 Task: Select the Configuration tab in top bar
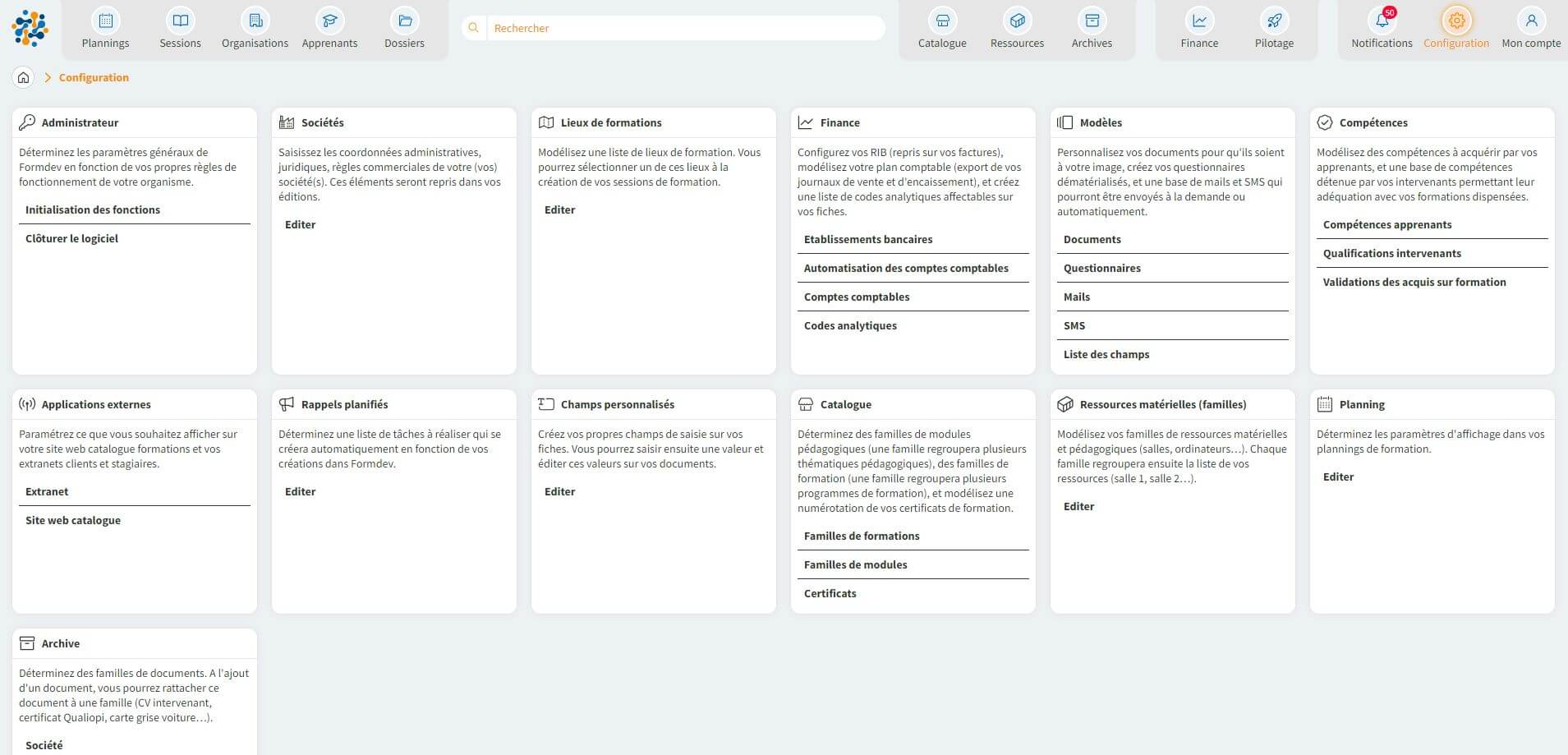pos(1455,29)
